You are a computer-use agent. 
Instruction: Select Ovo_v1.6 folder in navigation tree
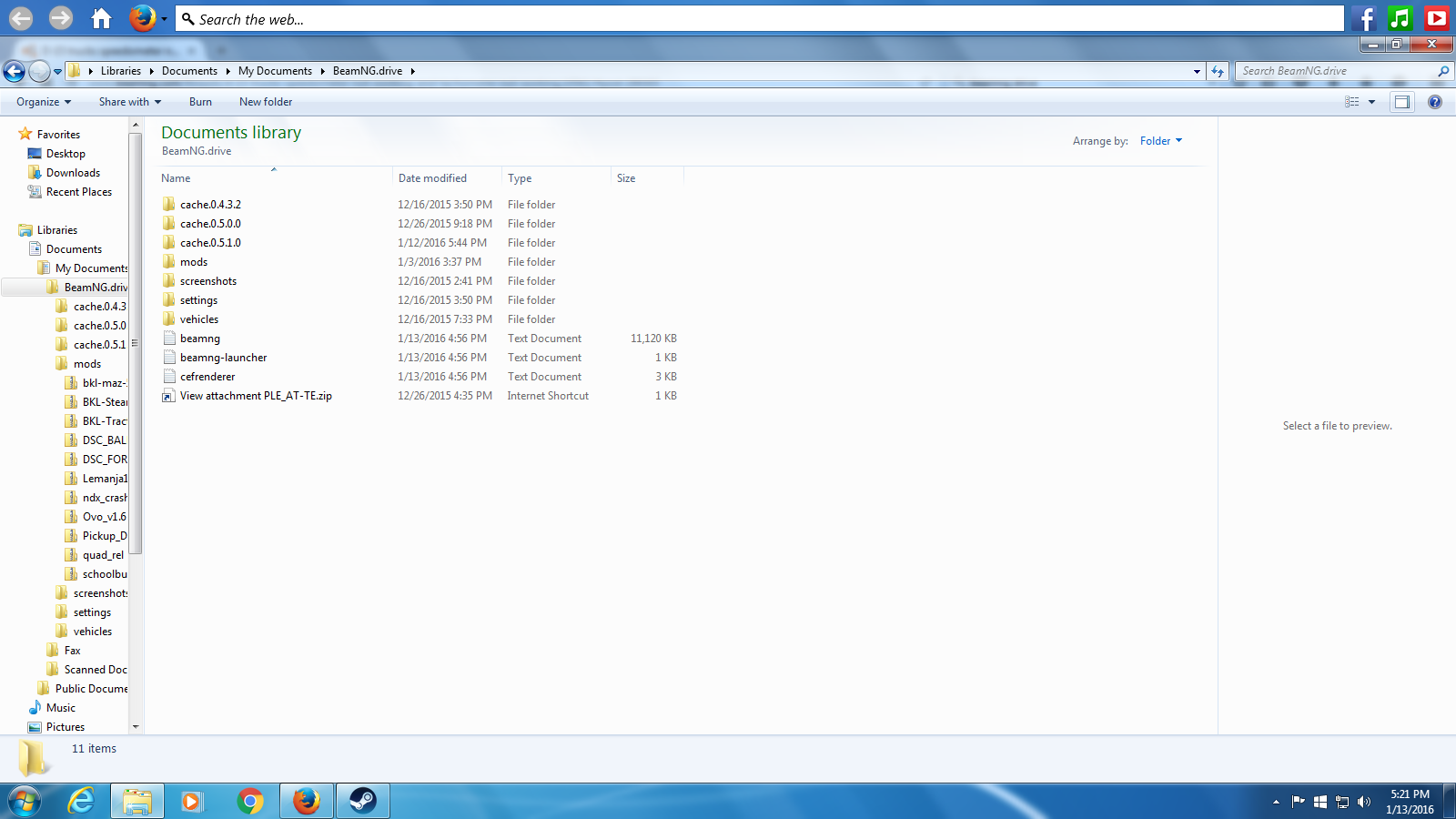click(x=104, y=517)
